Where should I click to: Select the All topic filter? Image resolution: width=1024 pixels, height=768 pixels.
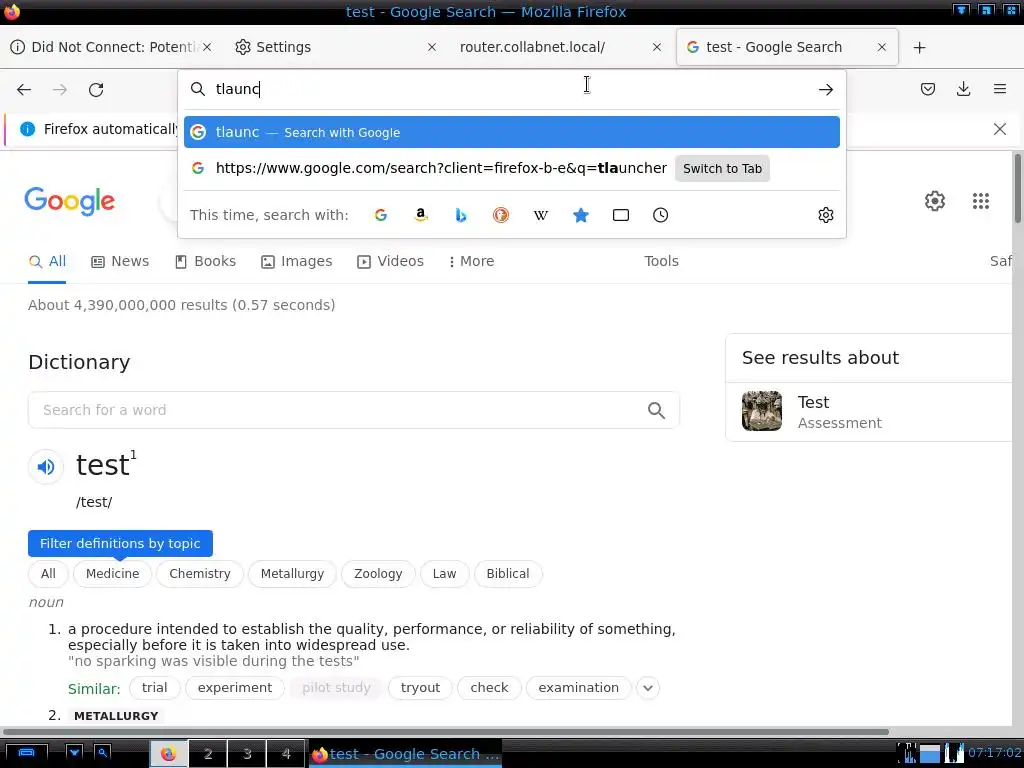point(48,573)
